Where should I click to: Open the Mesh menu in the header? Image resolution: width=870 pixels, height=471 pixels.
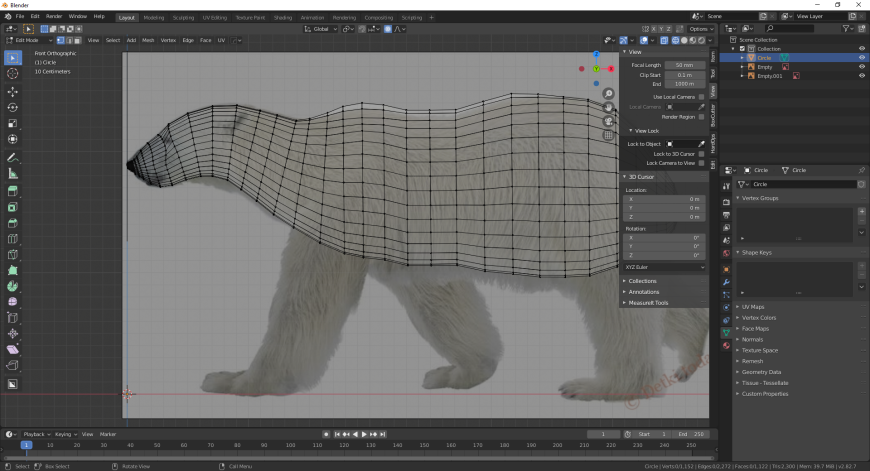(147, 40)
